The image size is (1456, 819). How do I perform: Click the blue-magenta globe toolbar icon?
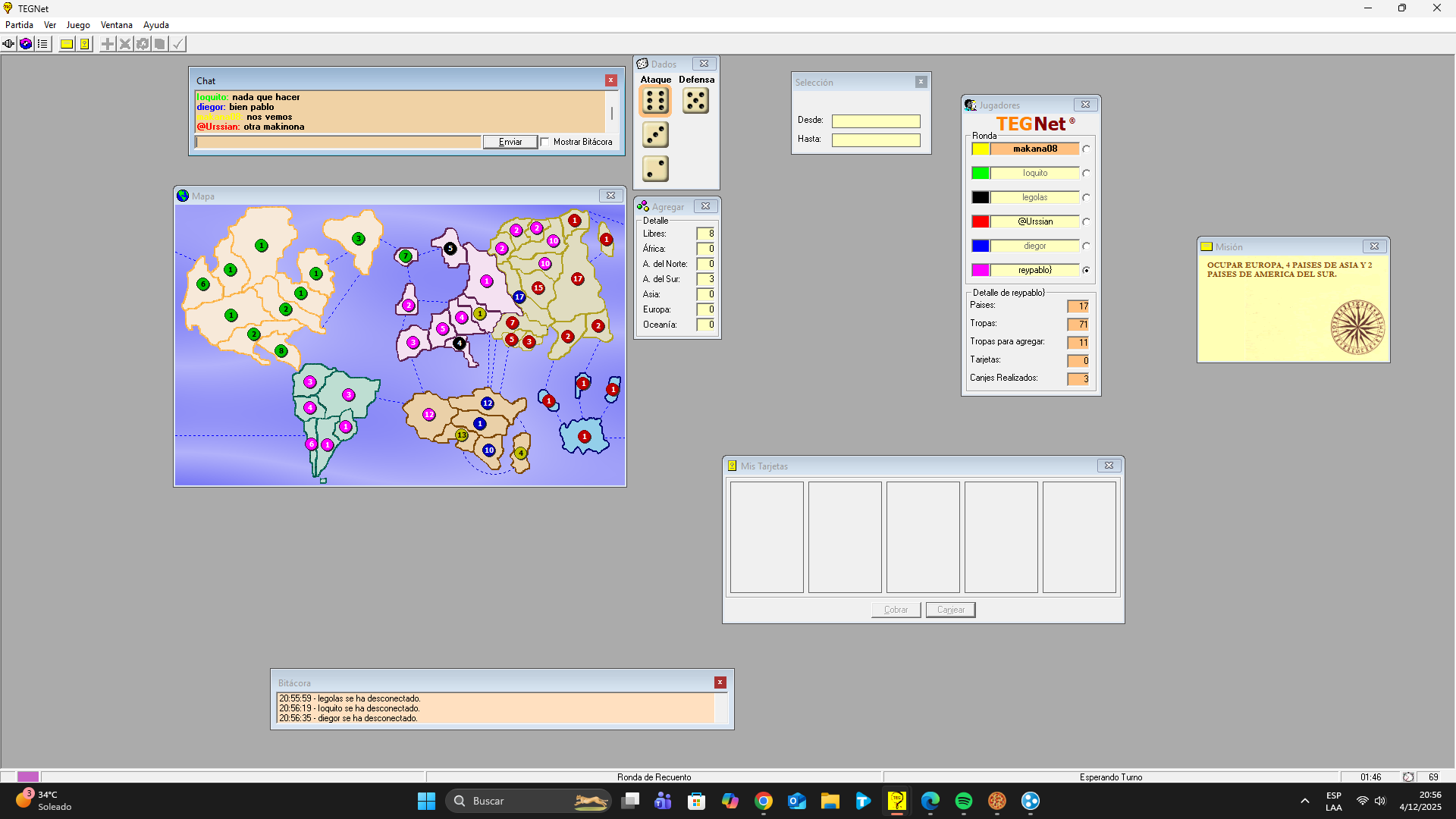(26, 44)
